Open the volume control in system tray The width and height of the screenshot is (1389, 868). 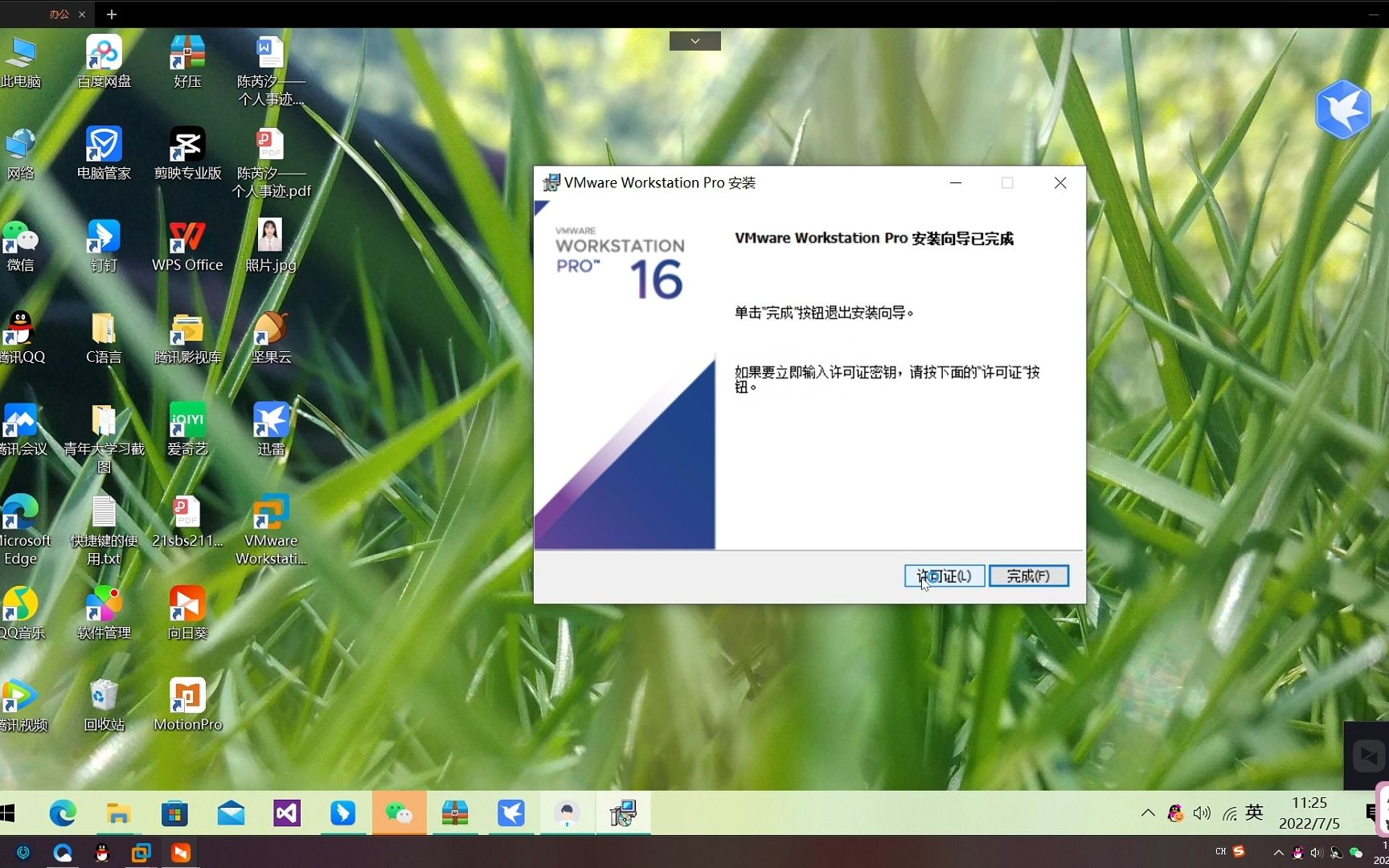click(x=1202, y=813)
